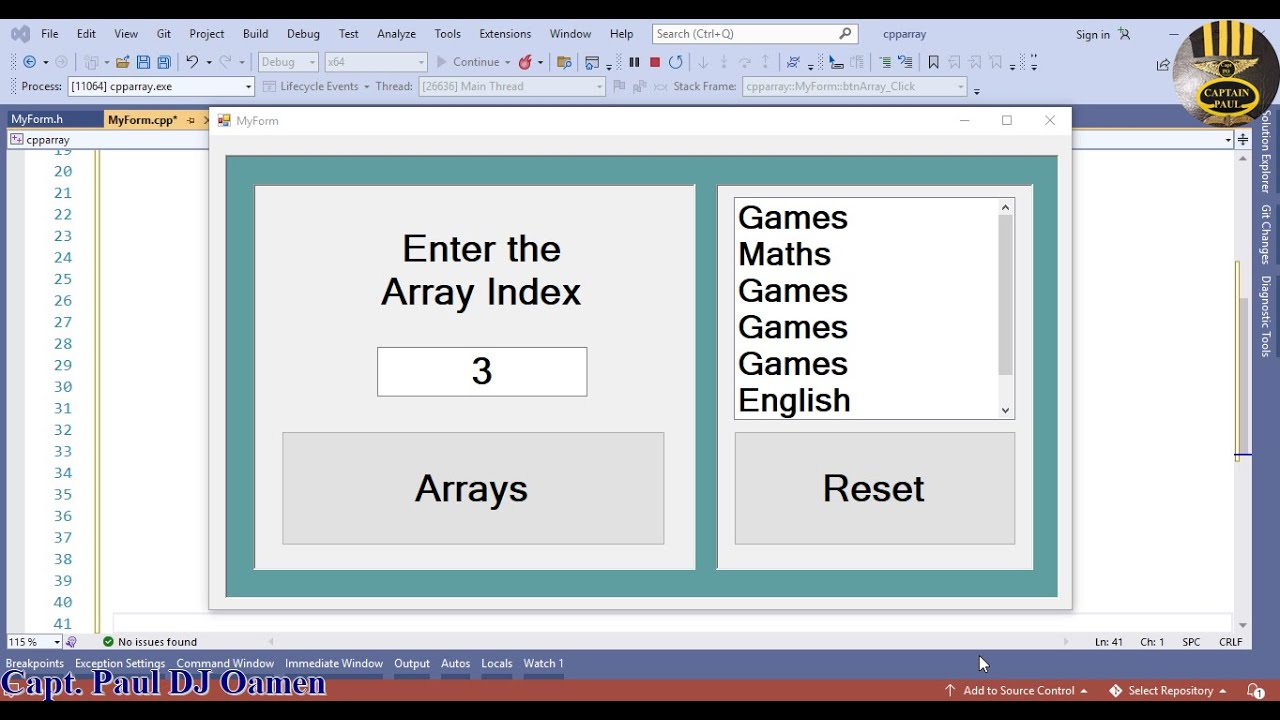This screenshot has height=720, width=1280.
Task: Click the Decrease indent icon
Action: (884, 62)
